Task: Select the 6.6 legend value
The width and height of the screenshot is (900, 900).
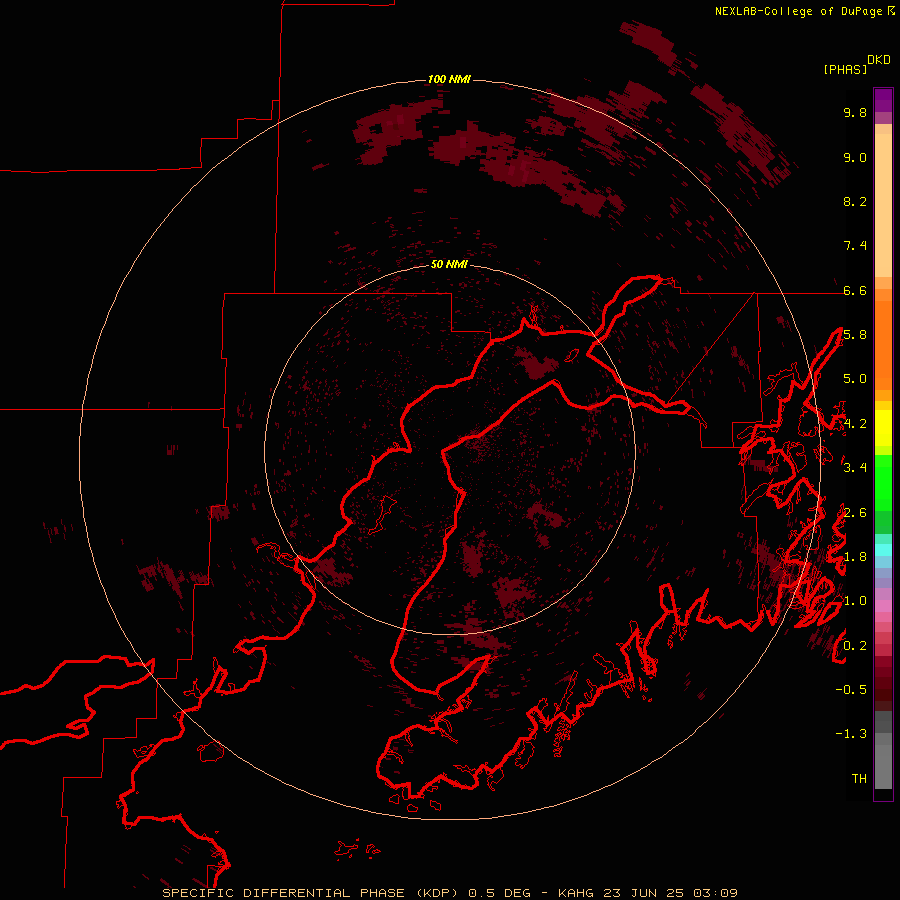Action: click(855, 290)
